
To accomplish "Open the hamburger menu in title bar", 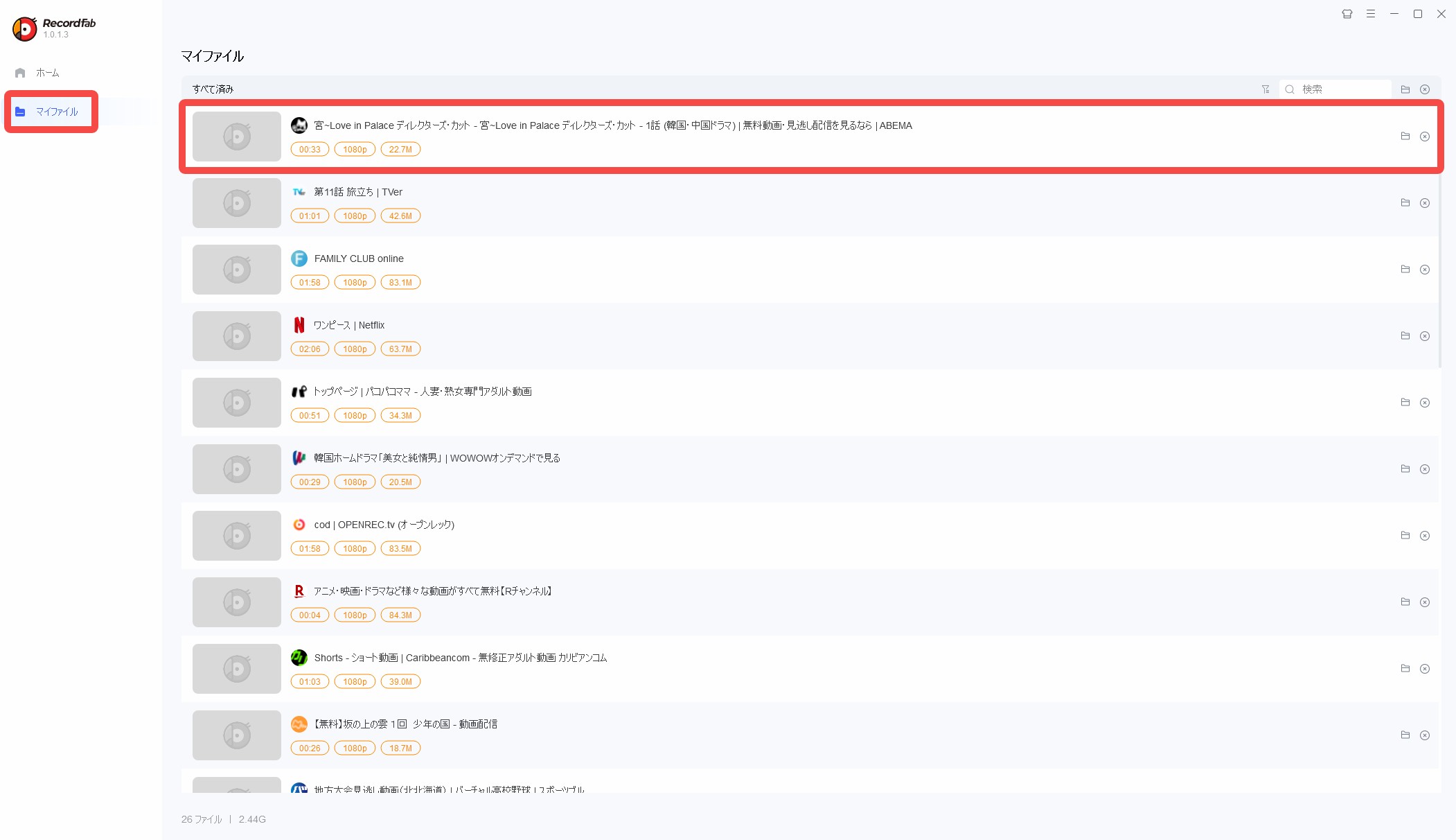I will tap(1371, 14).
